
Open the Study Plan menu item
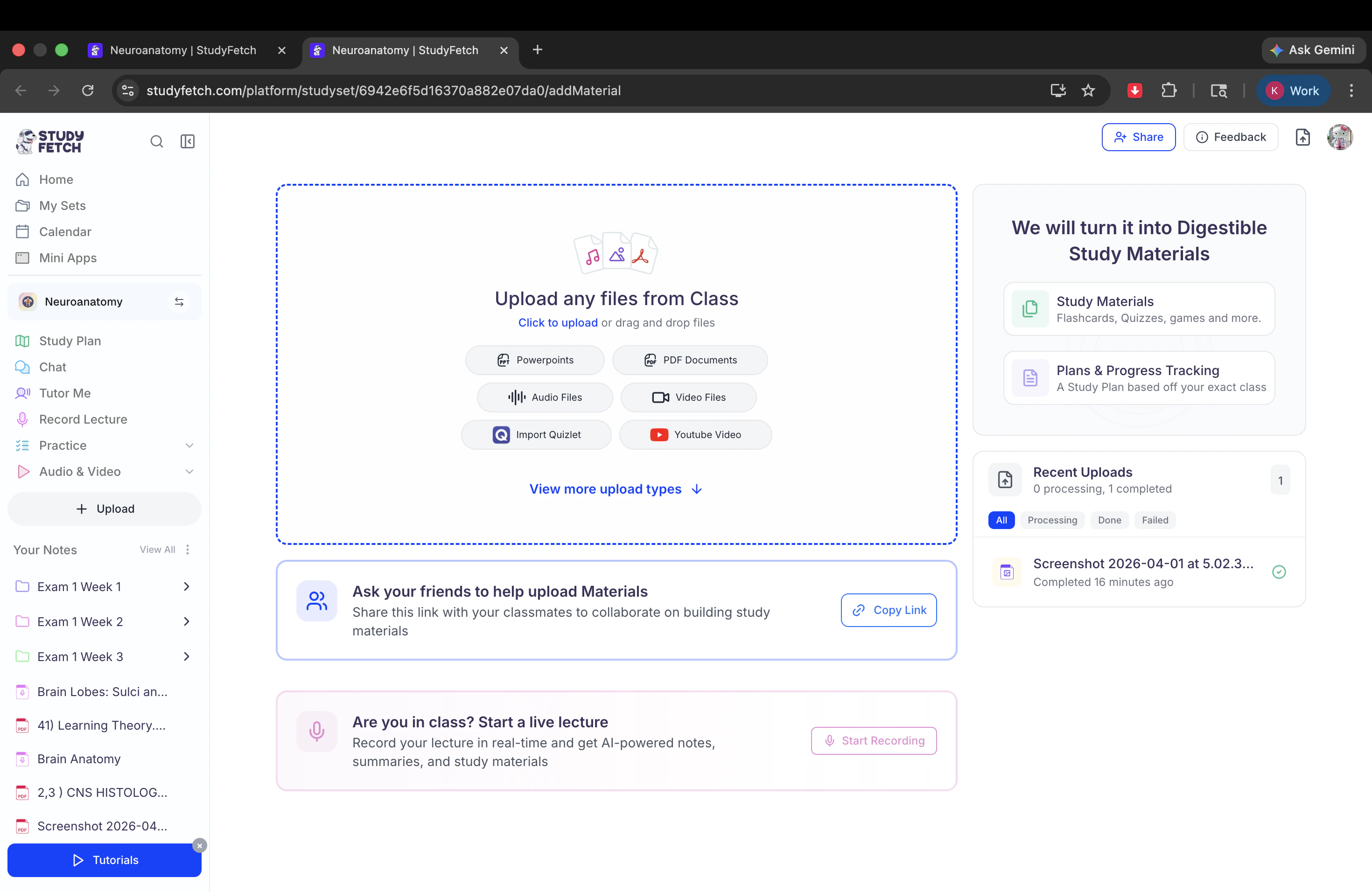pos(70,341)
